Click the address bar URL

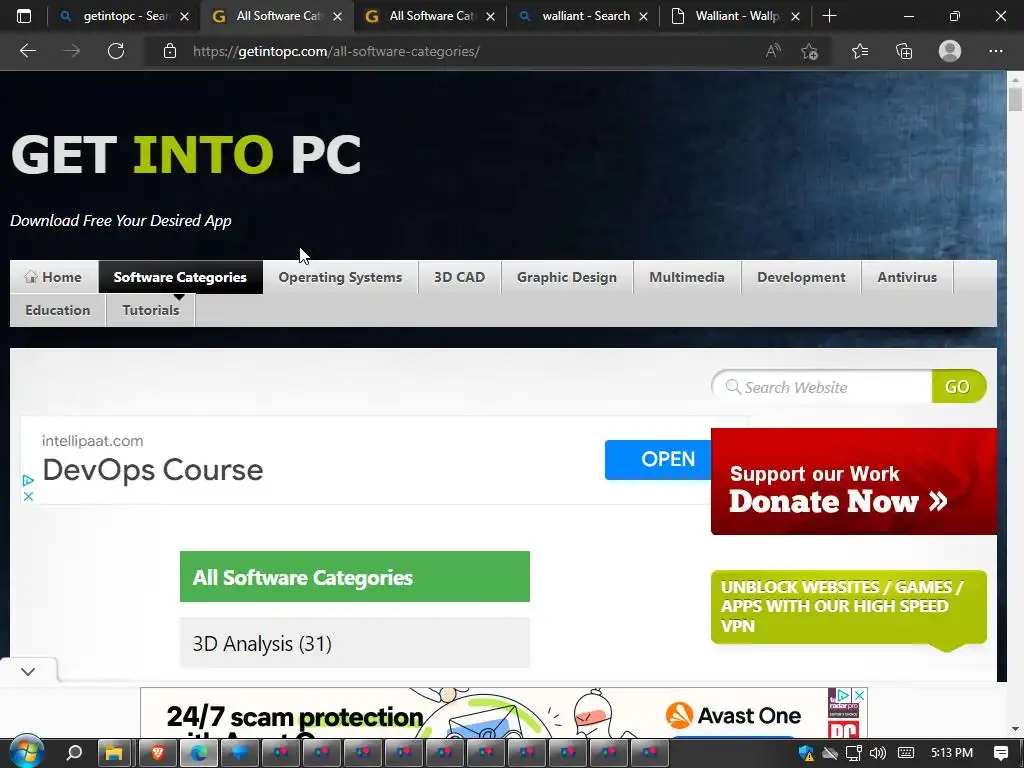click(336, 52)
